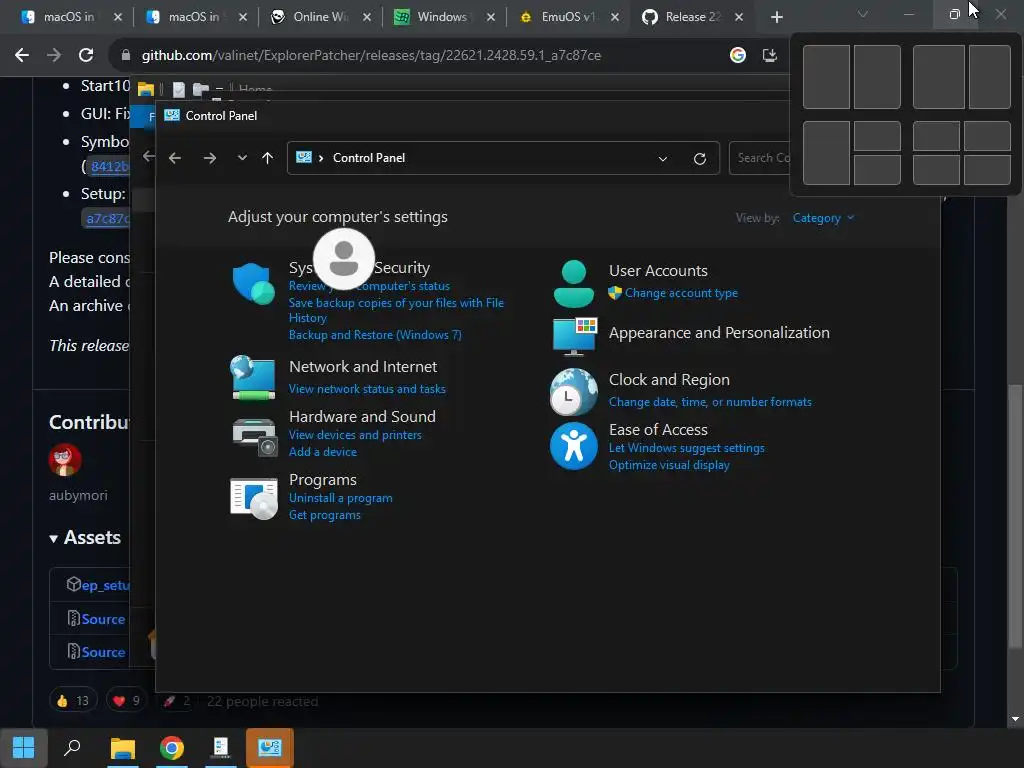This screenshot has height=768, width=1024.
Task: Open Ease of Access icon
Action: [x=573, y=447]
